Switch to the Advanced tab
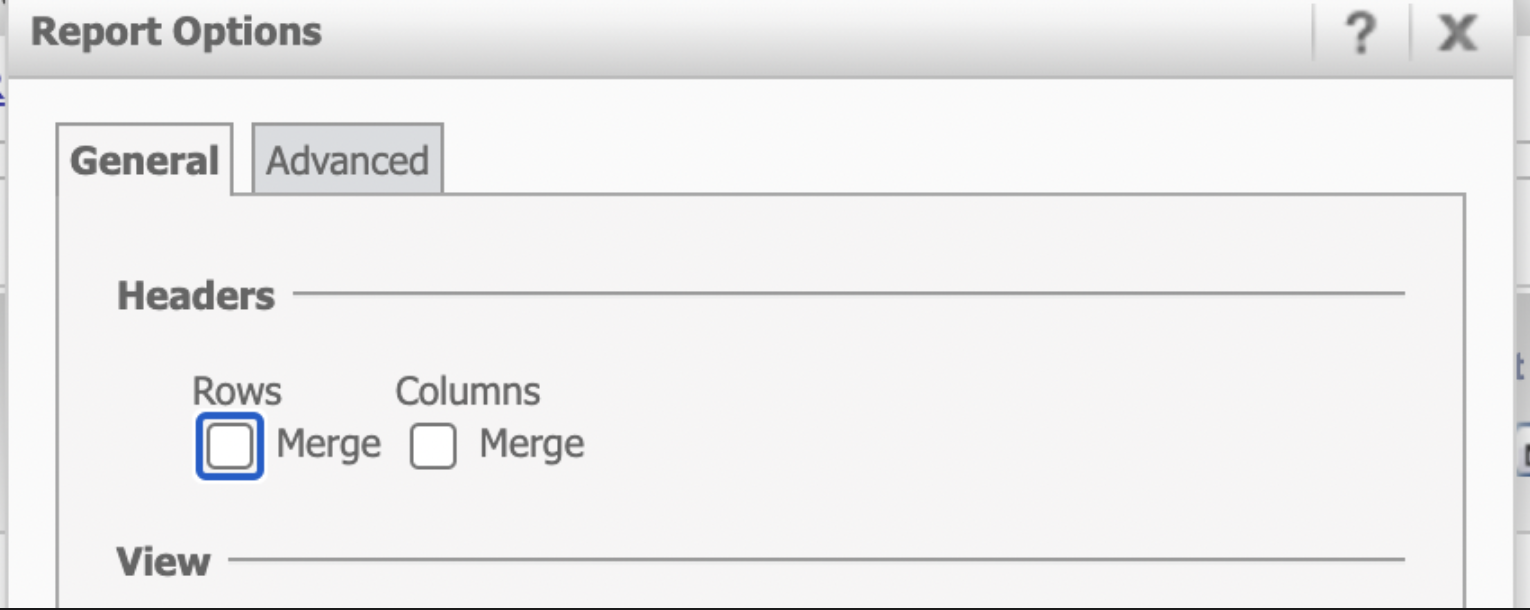The image size is (1530, 610). click(347, 160)
